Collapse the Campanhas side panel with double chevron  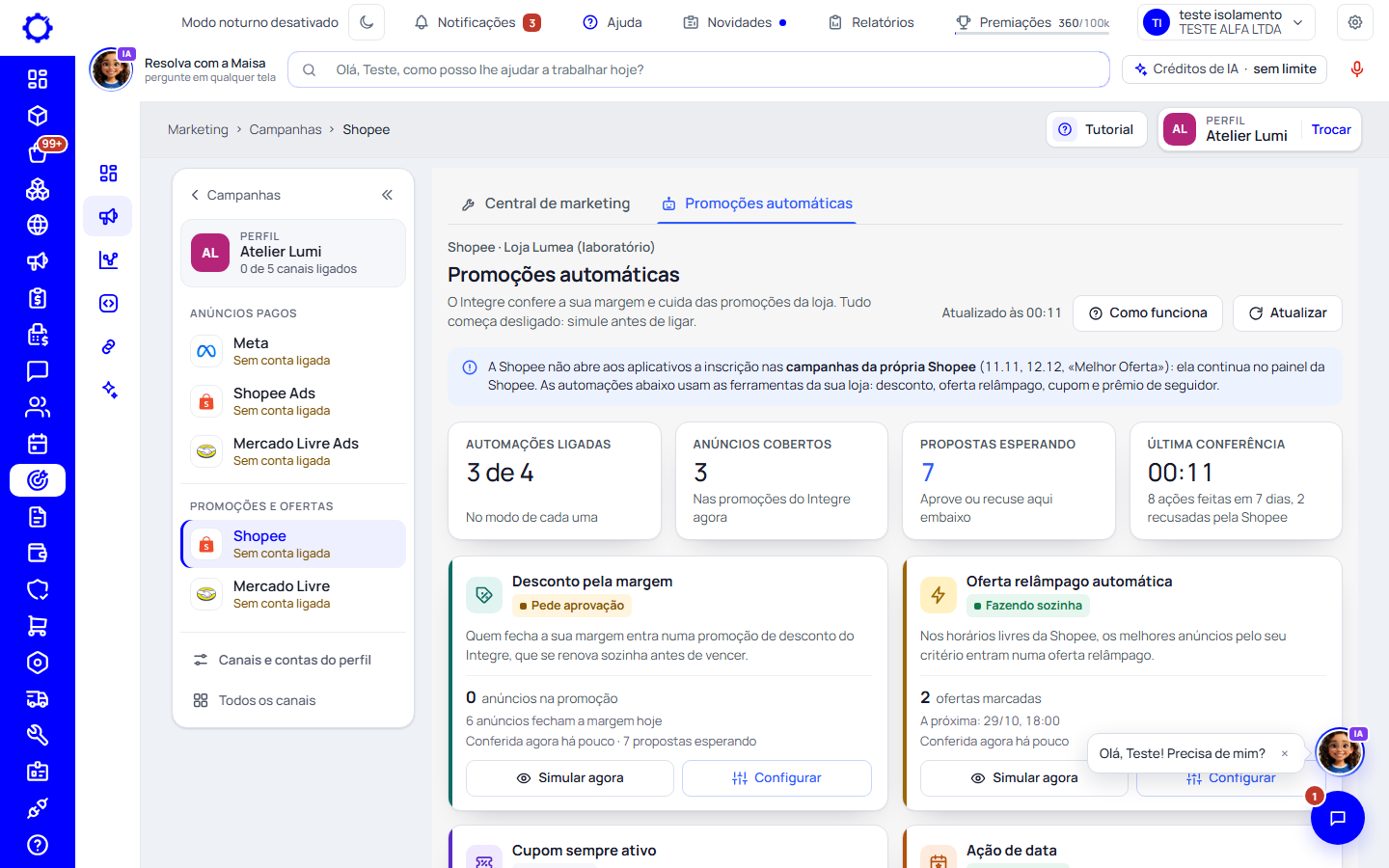[387, 195]
